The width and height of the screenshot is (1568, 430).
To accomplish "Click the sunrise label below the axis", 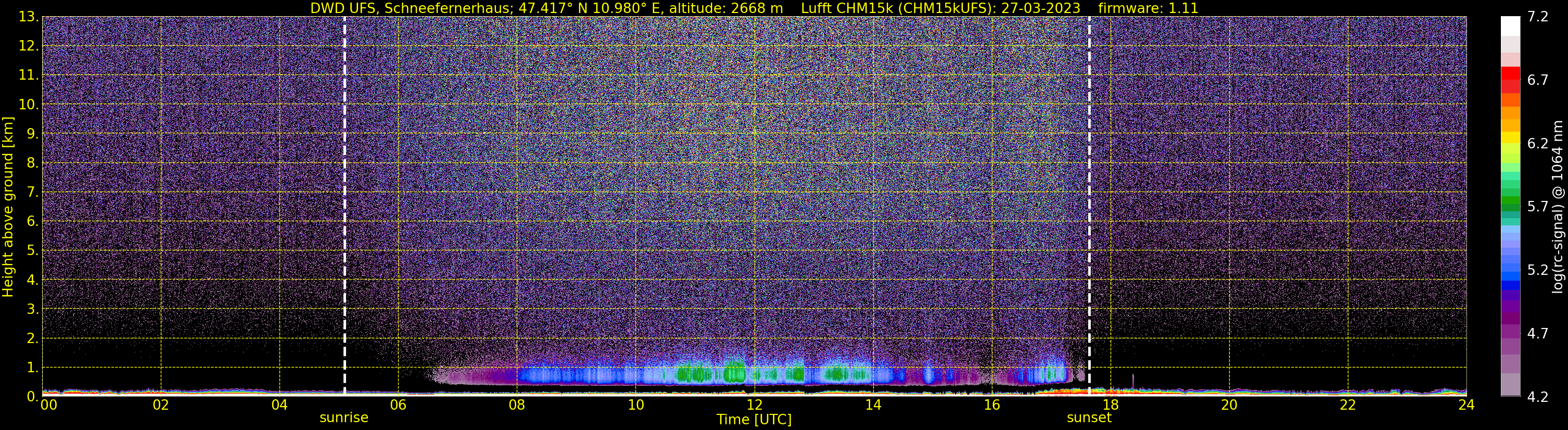I will [344, 418].
